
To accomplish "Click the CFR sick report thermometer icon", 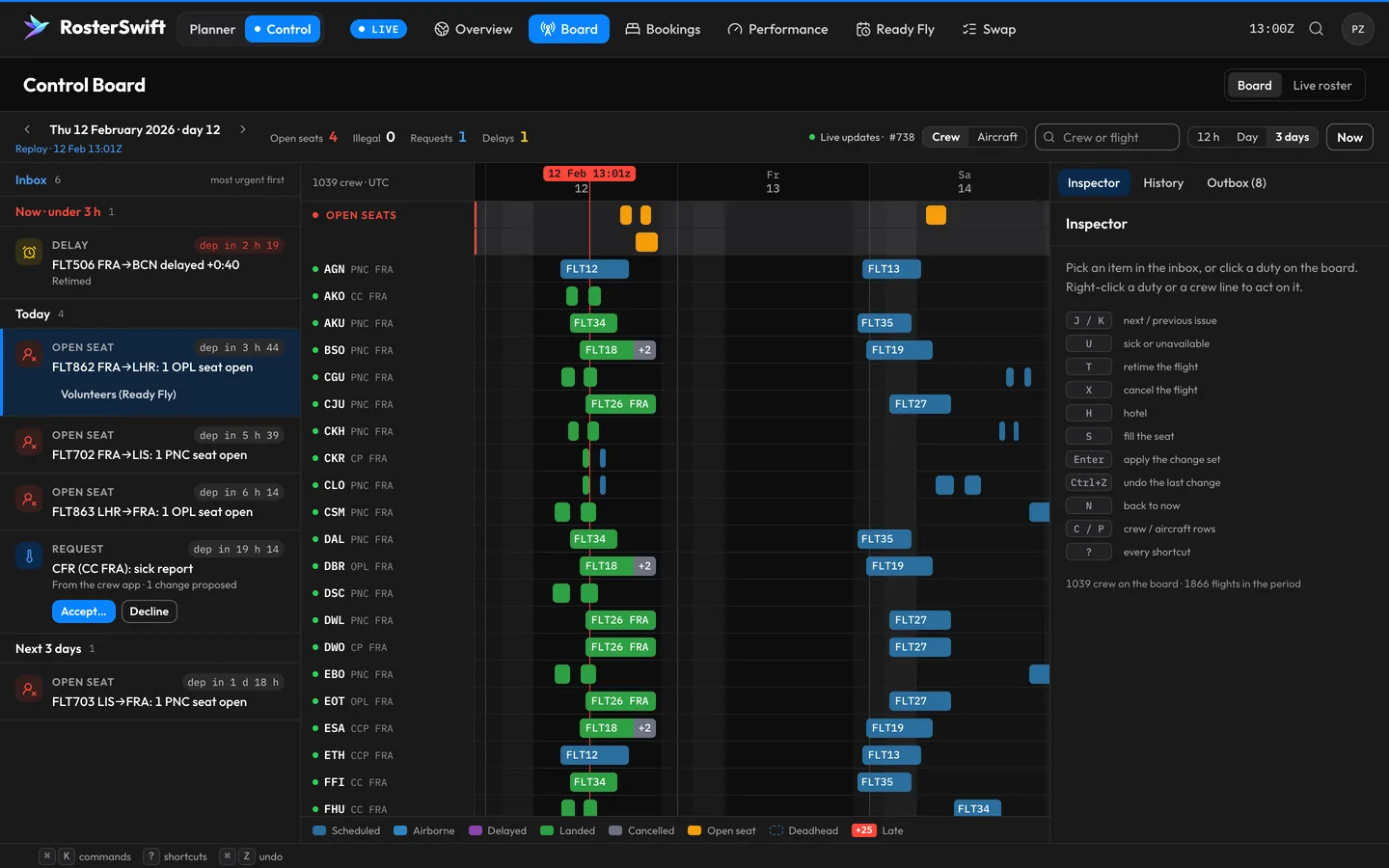I will (29, 556).
